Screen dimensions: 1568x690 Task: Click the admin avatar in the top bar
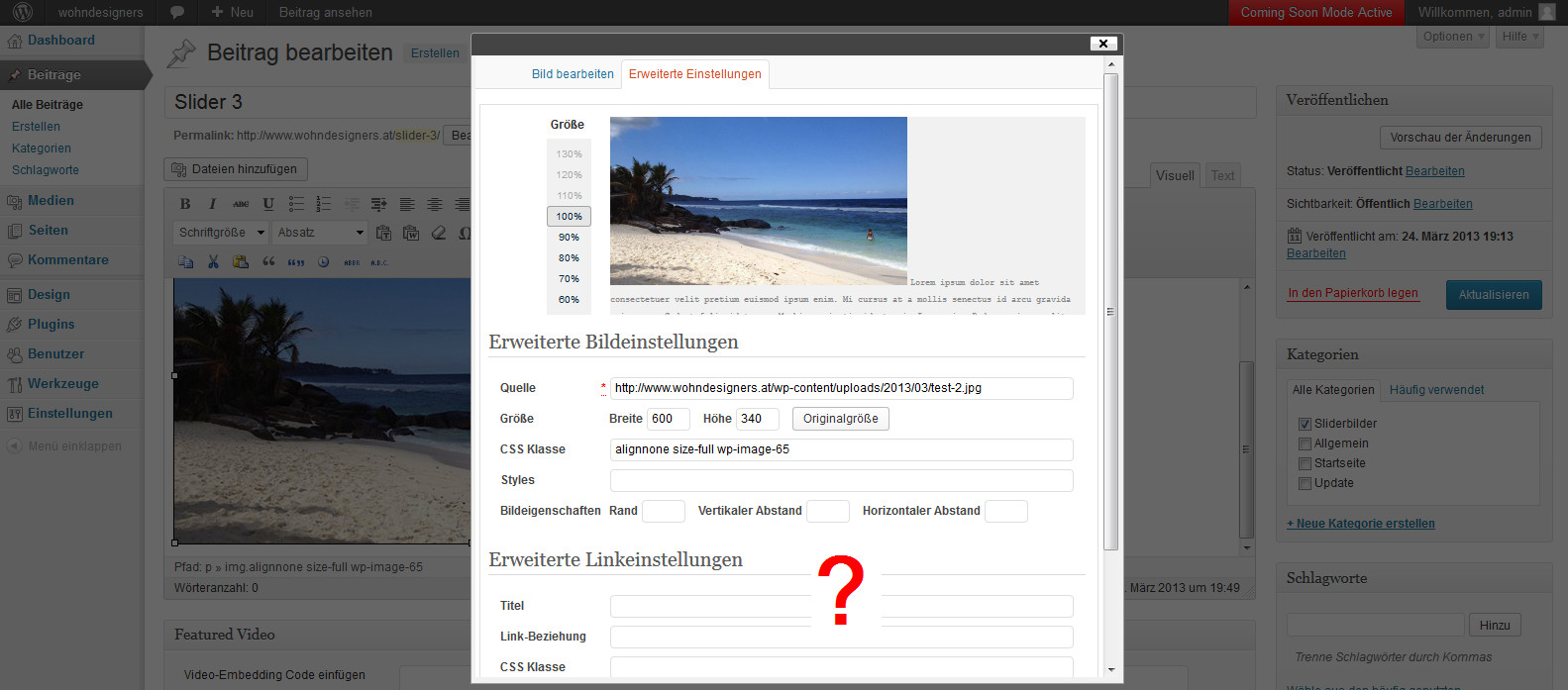point(1546,13)
